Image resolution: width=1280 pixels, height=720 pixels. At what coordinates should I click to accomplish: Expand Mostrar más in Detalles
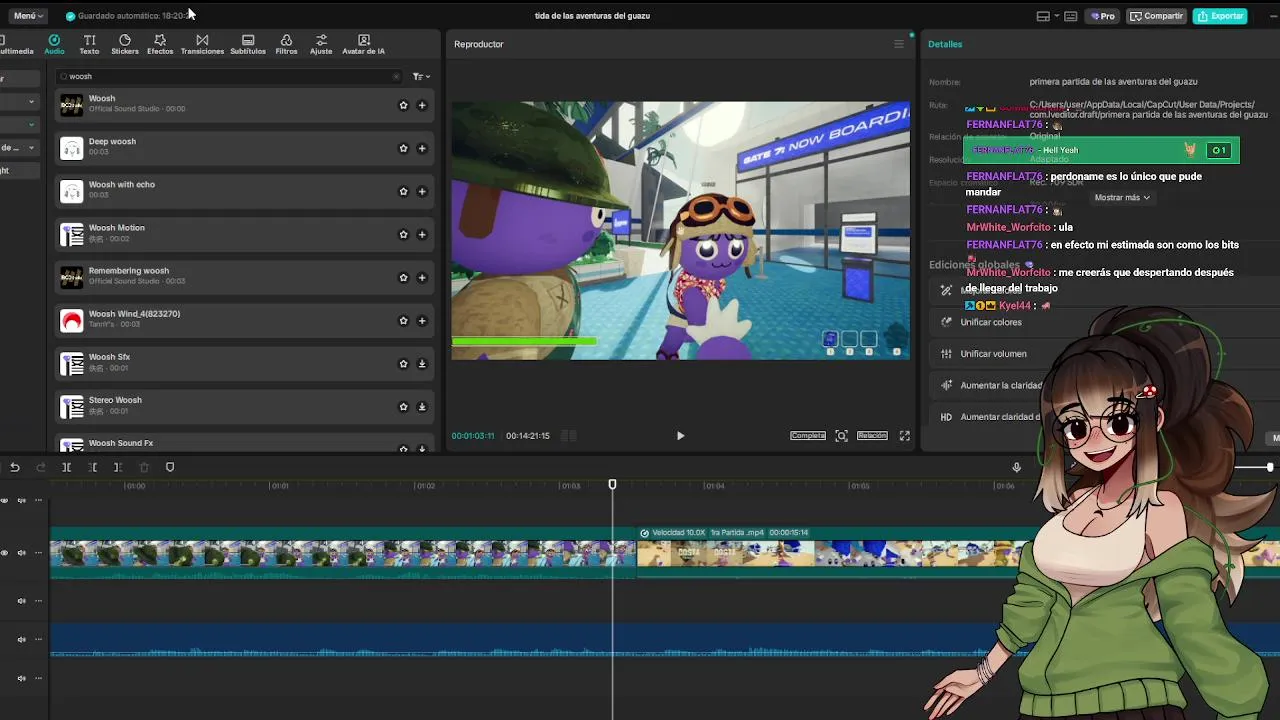tap(1122, 198)
